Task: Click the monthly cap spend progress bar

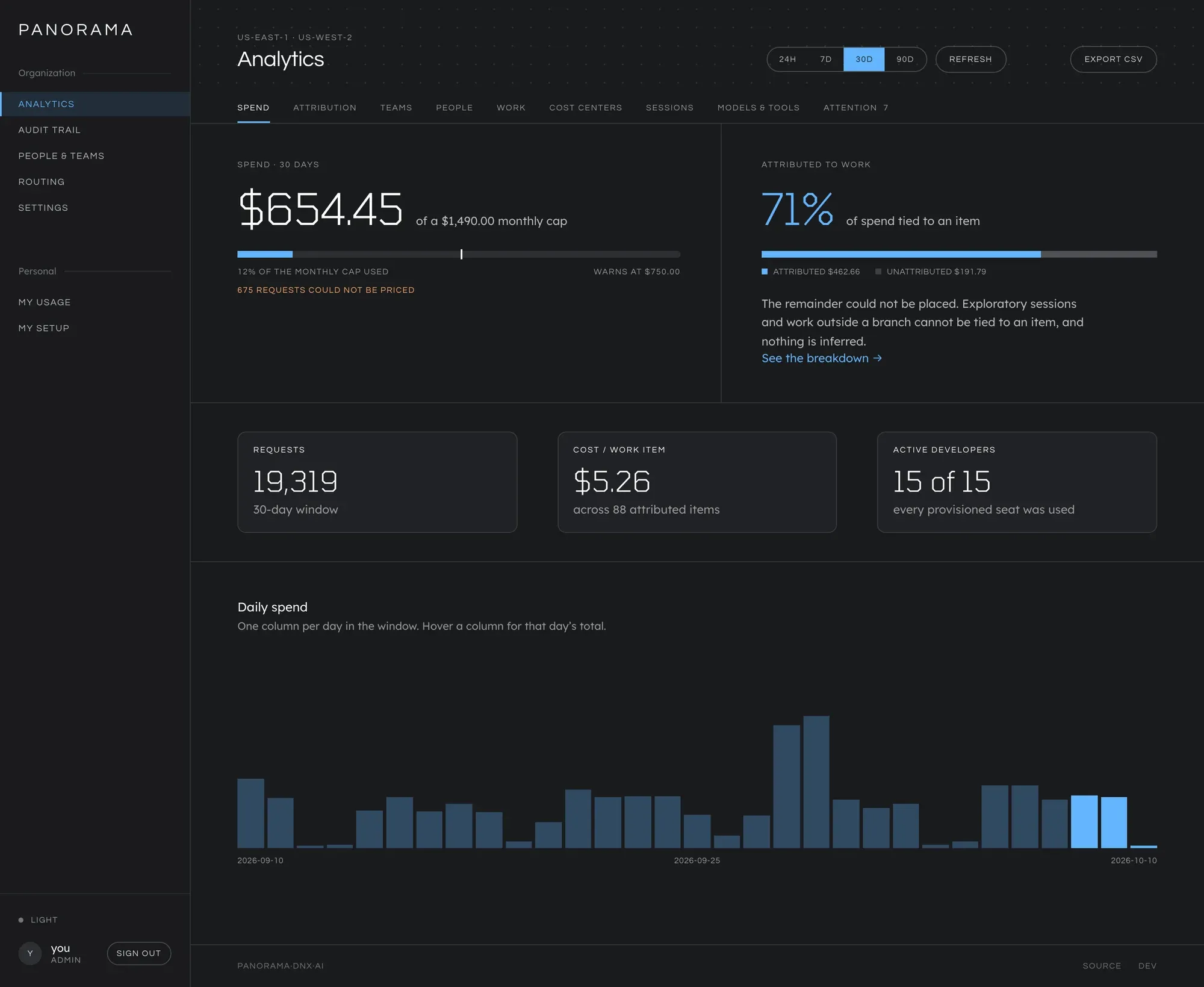Action: pyautogui.click(x=459, y=254)
